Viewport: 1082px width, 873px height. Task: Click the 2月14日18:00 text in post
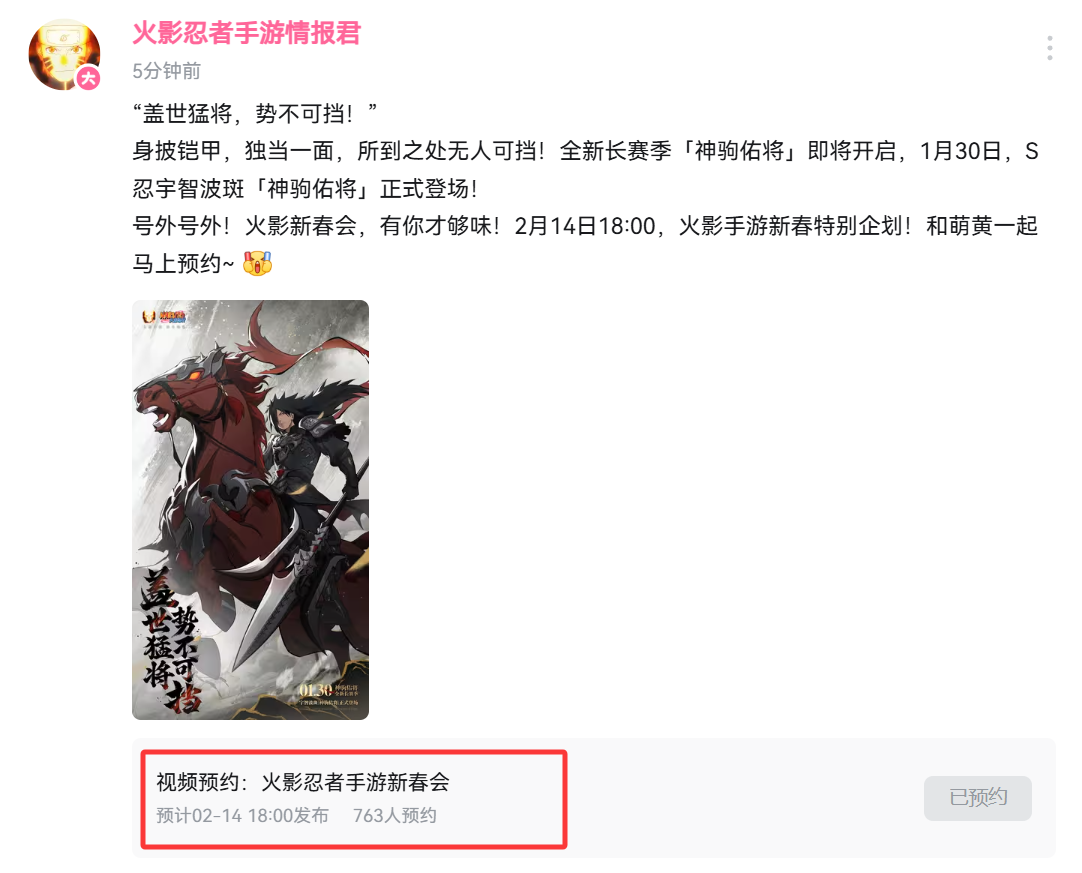585,226
